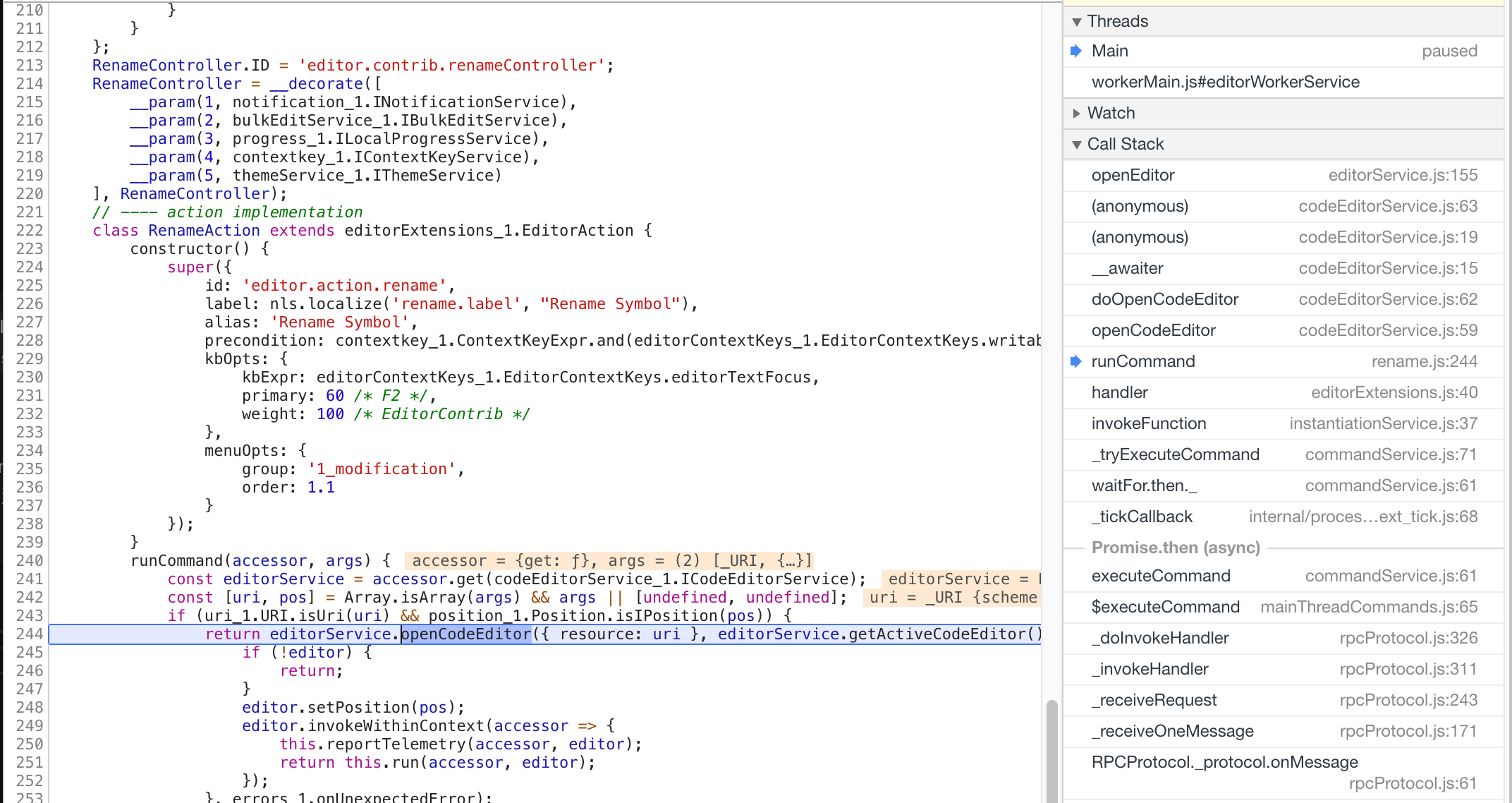Click line number 244 to set a breakpoint
Screen dimensions: 1512x803
pos(29,634)
